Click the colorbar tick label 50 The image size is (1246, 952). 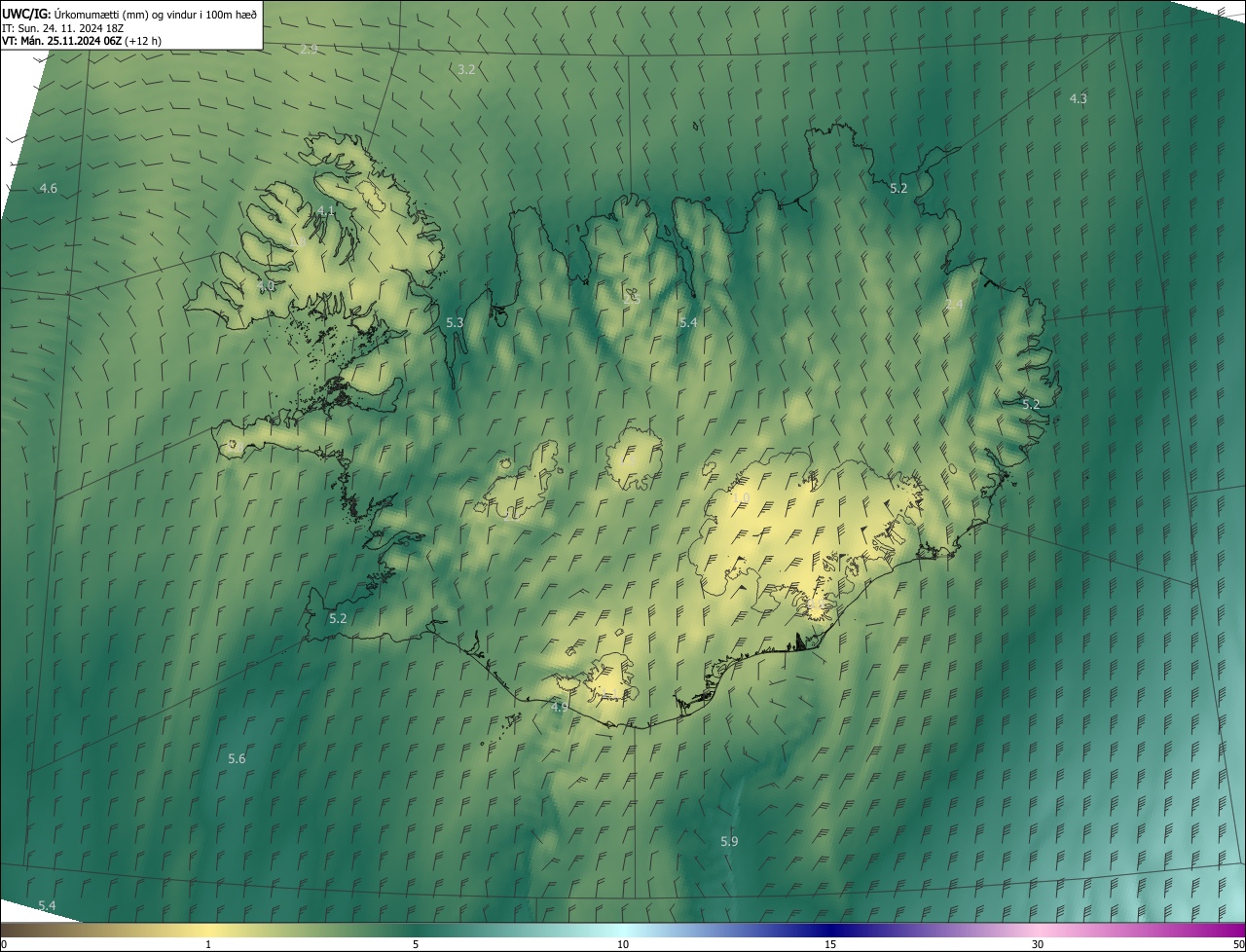(x=1238, y=944)
